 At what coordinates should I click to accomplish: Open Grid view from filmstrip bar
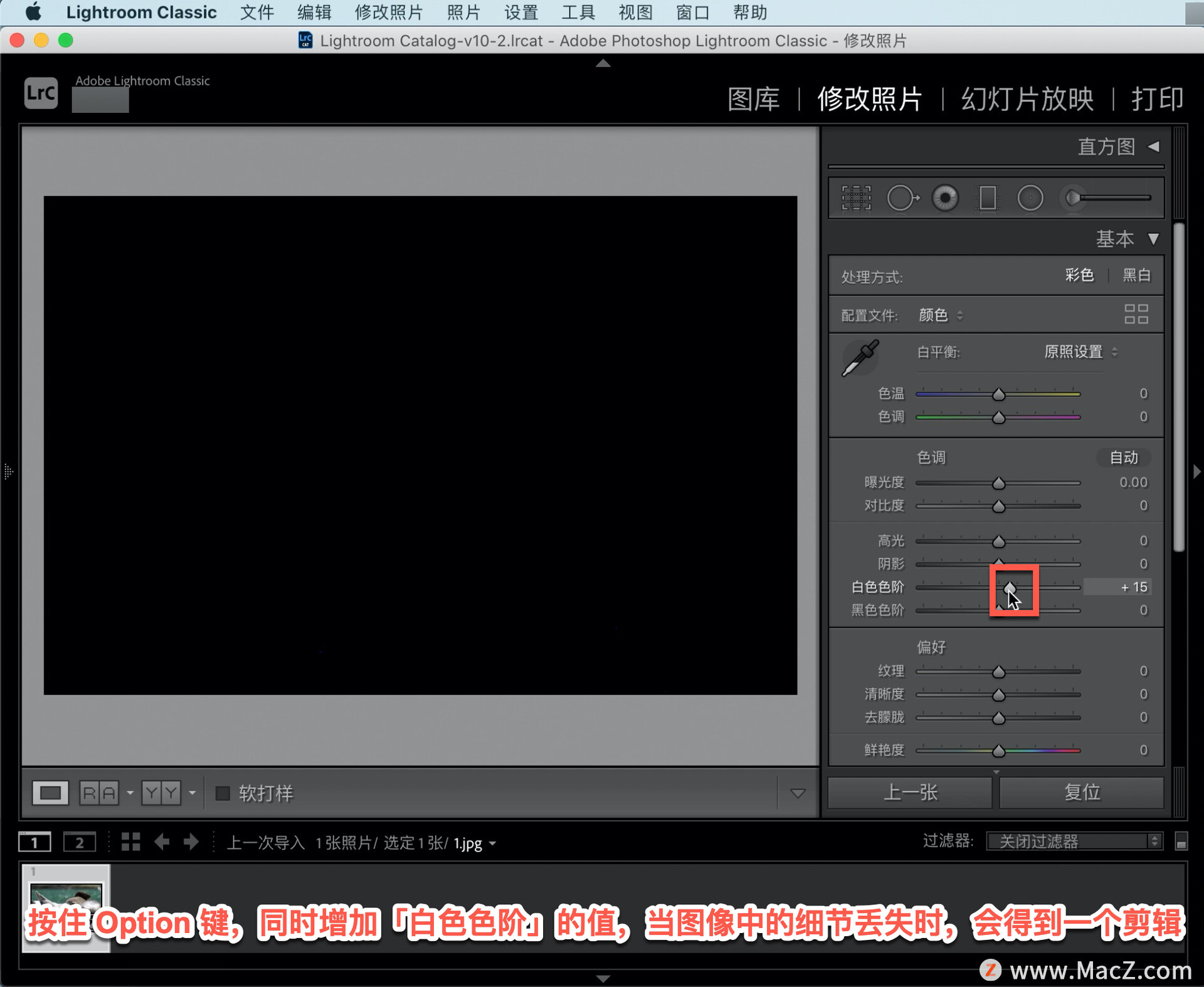[x=130, y=842]
